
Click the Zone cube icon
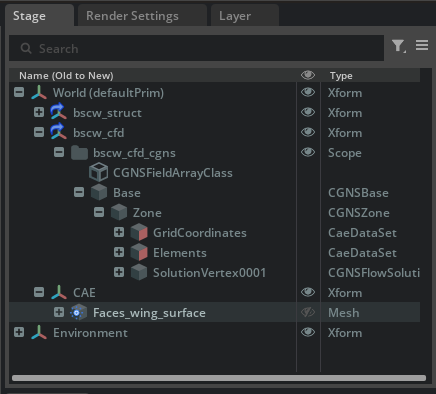pyautogui.click(x=119, y=213)
